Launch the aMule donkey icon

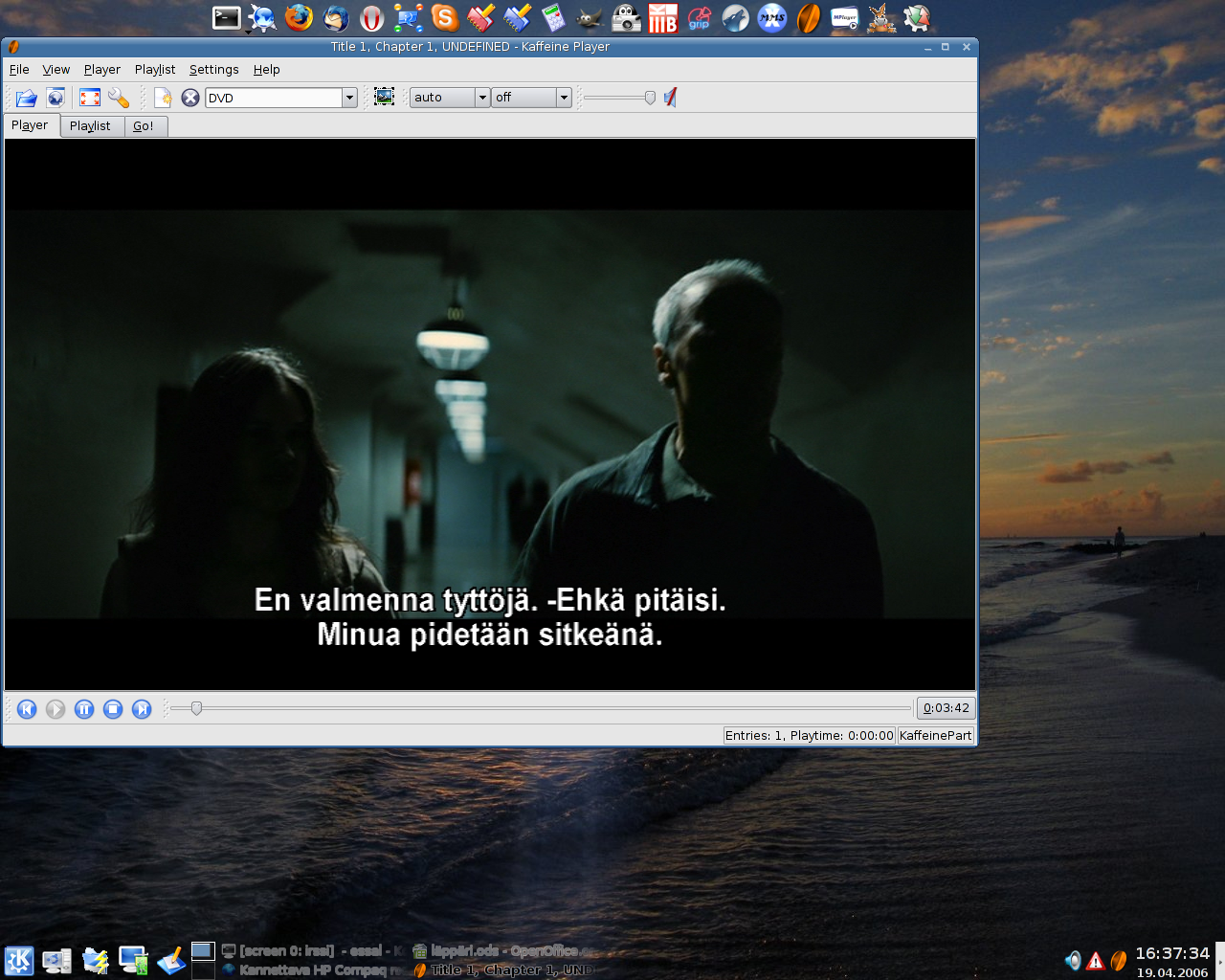point(880,17)
